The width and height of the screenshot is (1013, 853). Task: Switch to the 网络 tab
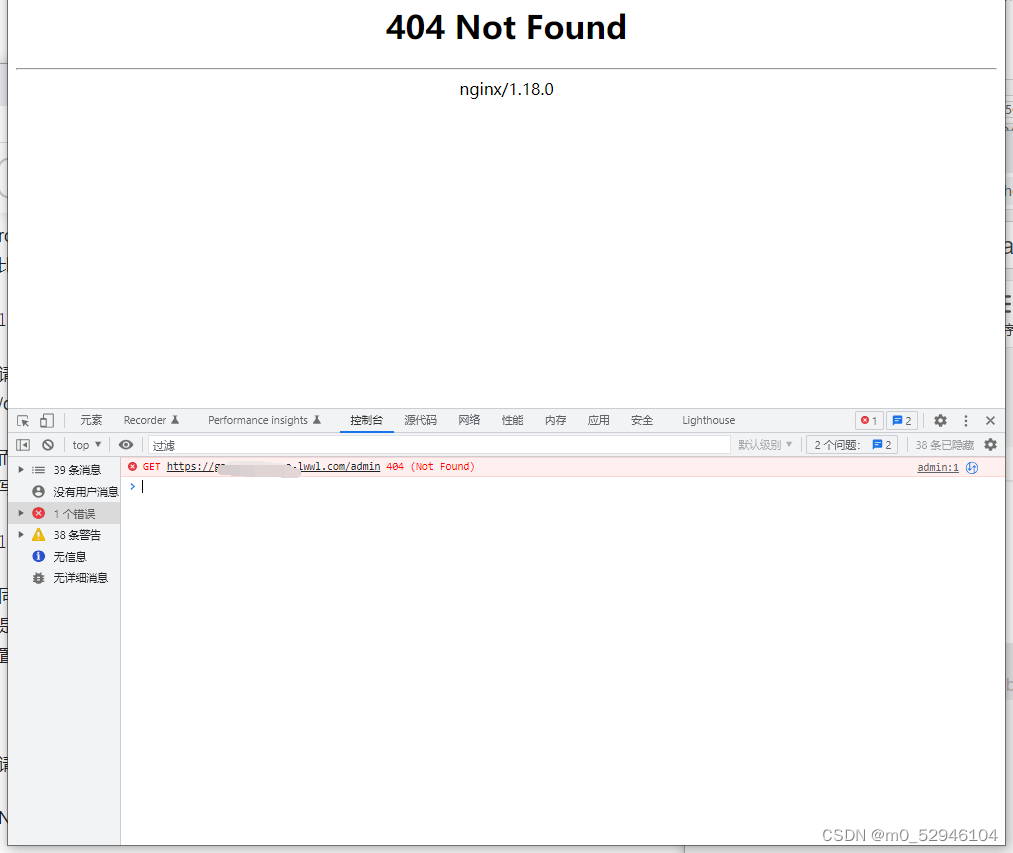tap(469, 420)
